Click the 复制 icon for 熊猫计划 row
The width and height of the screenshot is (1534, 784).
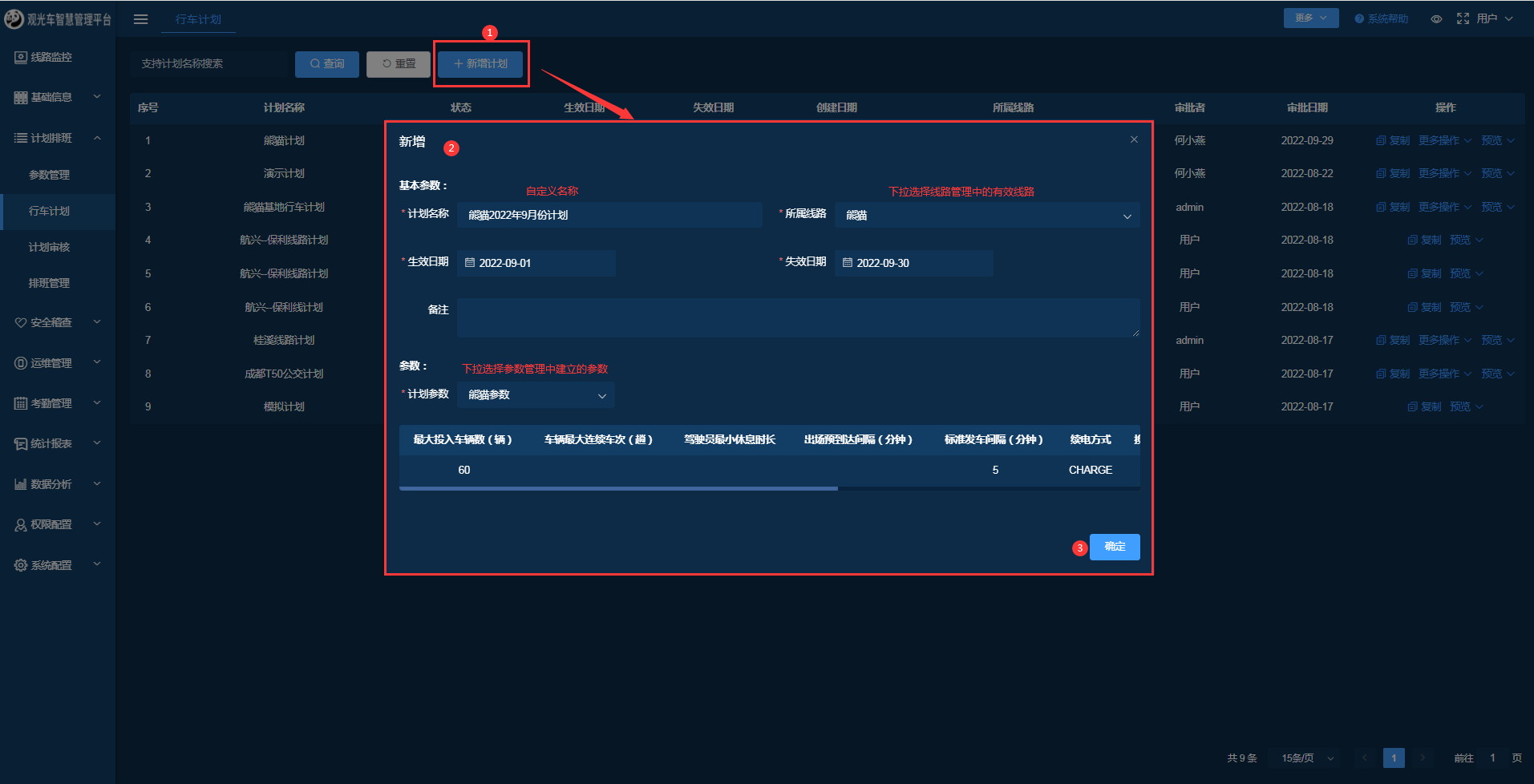[x=1381, y=140]
